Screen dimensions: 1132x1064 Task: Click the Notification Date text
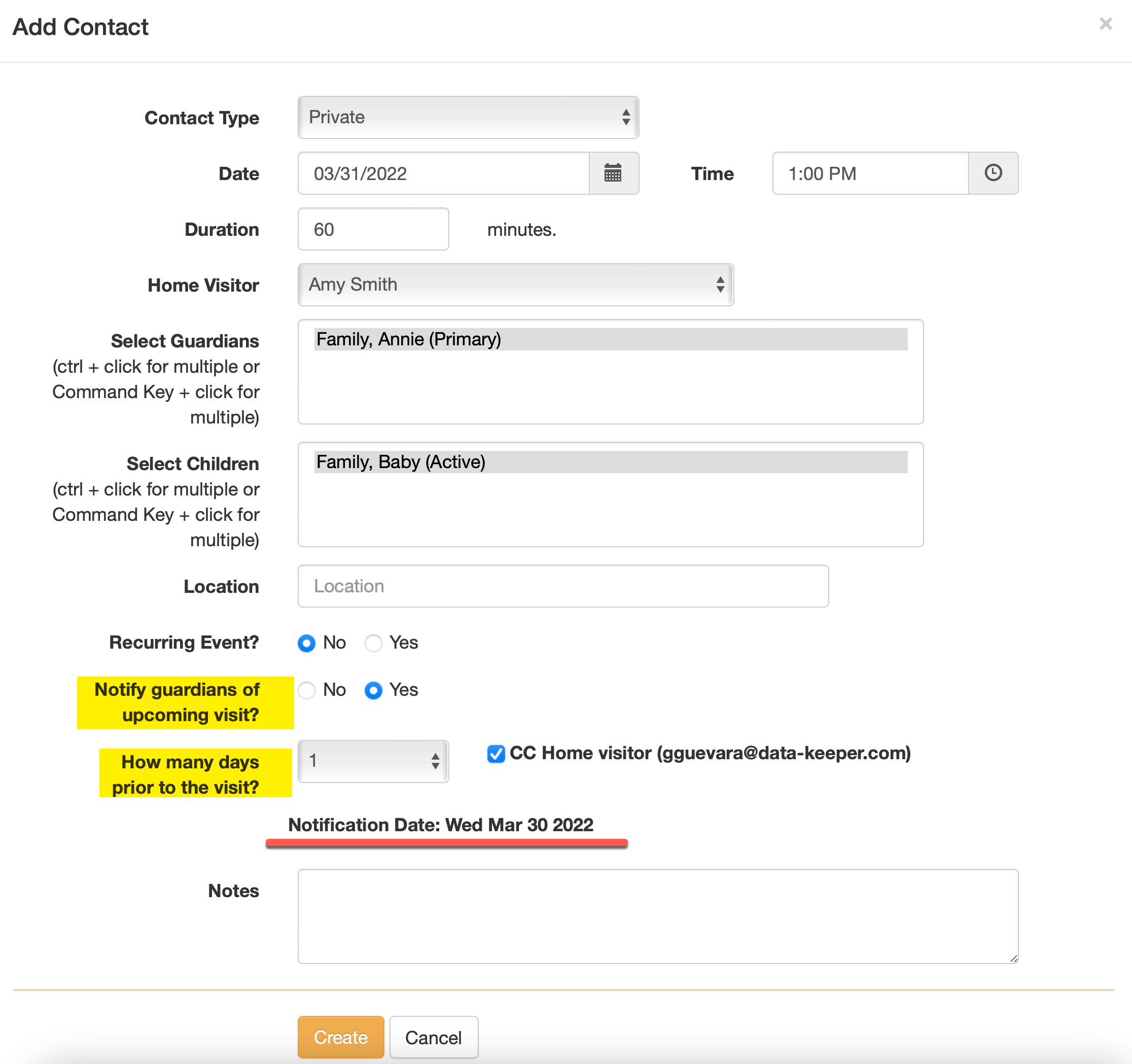(x=441, y=824)
